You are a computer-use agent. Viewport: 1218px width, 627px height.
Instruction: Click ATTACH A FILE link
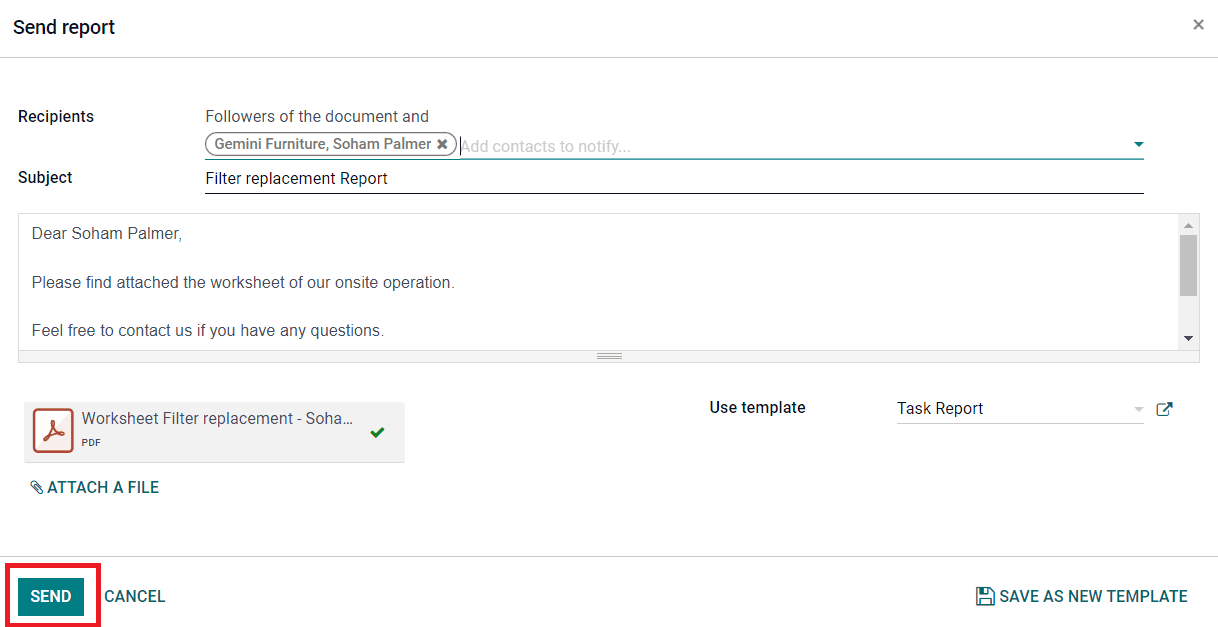(x=95, y=488)
